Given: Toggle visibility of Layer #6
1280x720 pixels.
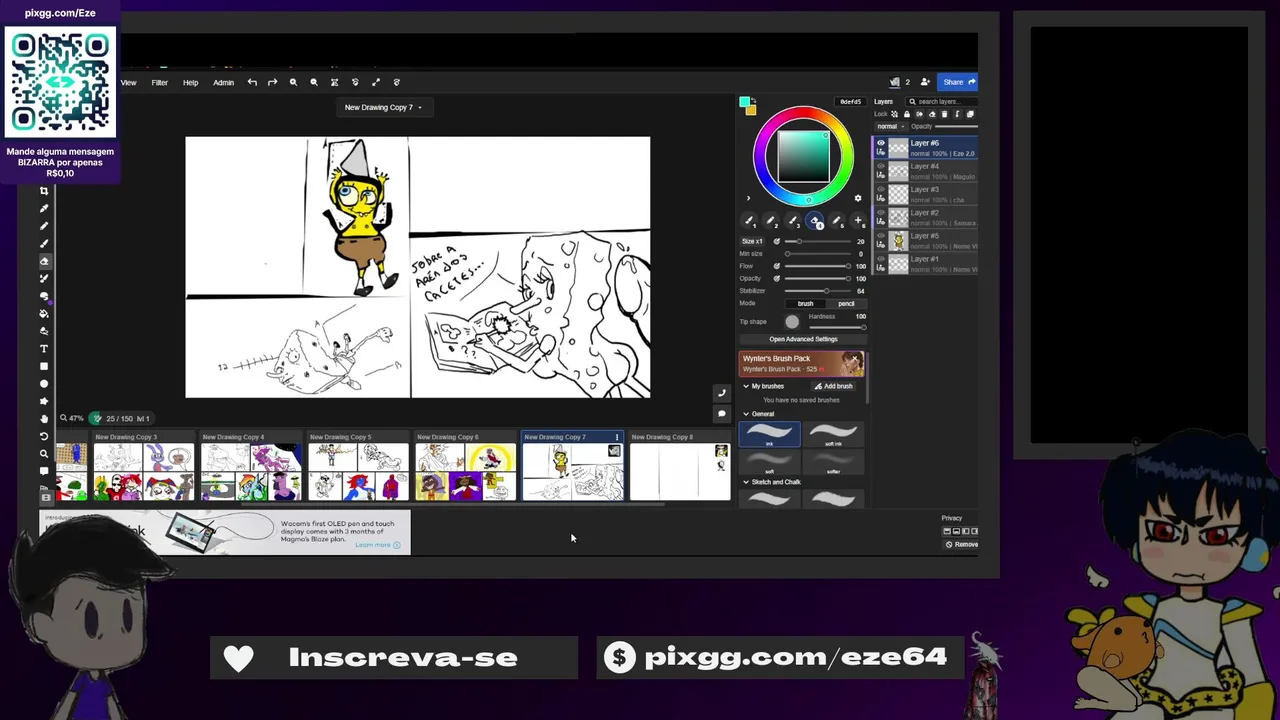Looking at the screenshot, I should point(881,143).
